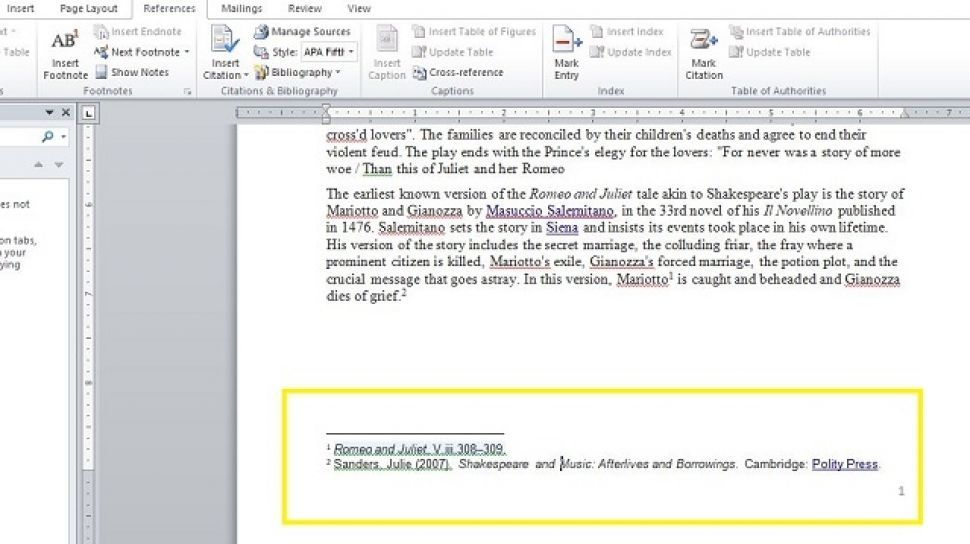The height and width of the screenshot is (544, 970).
Task: Open Footnotes dialog launcher
Action: pyautogui.click(x=187, y=92)
